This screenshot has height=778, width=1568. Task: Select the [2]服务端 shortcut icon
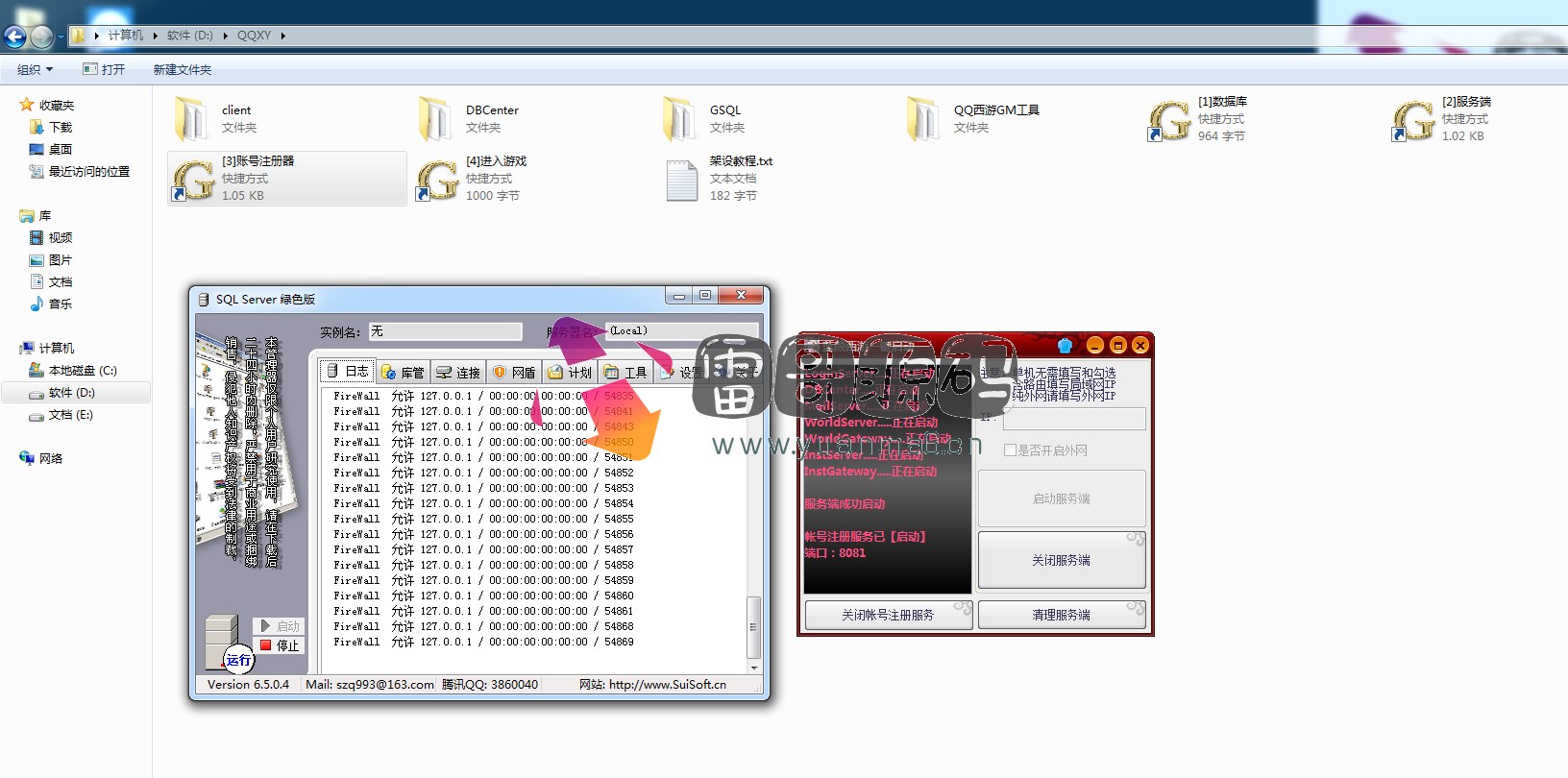point(1412,120)
